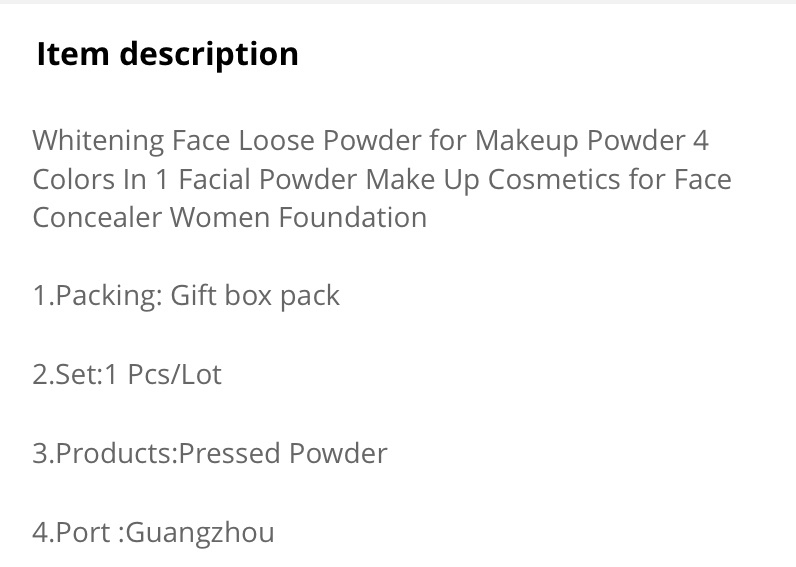Click the word Concealer
This screenshot has height=567, width=796.
coord(97,218)
